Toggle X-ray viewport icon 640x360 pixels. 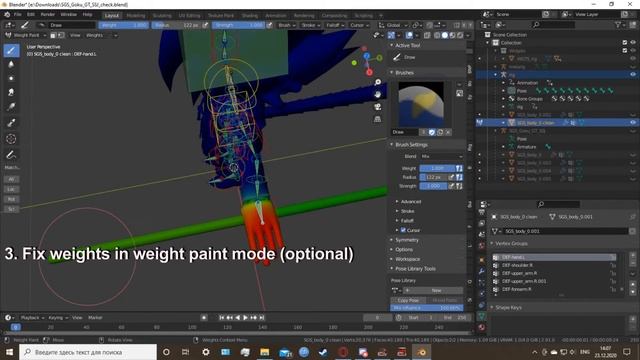[x=427, y=36]
